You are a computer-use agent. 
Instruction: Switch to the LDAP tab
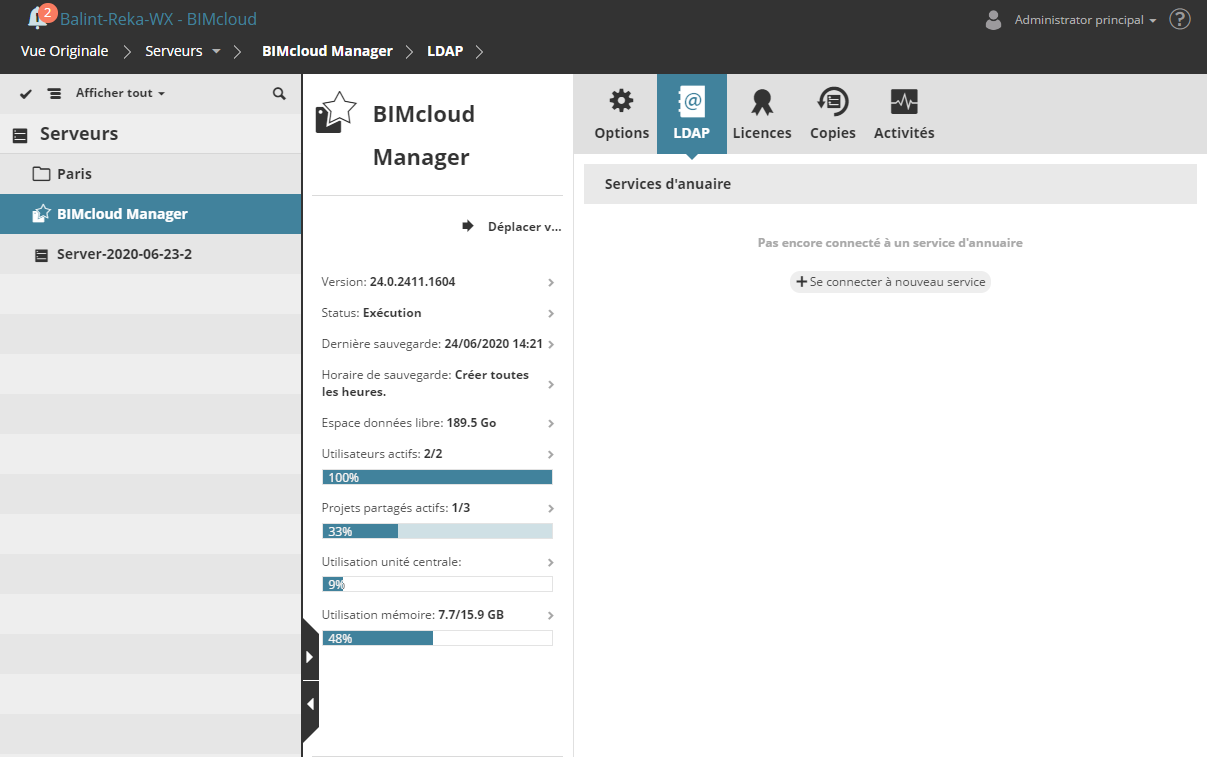(692, 114)
